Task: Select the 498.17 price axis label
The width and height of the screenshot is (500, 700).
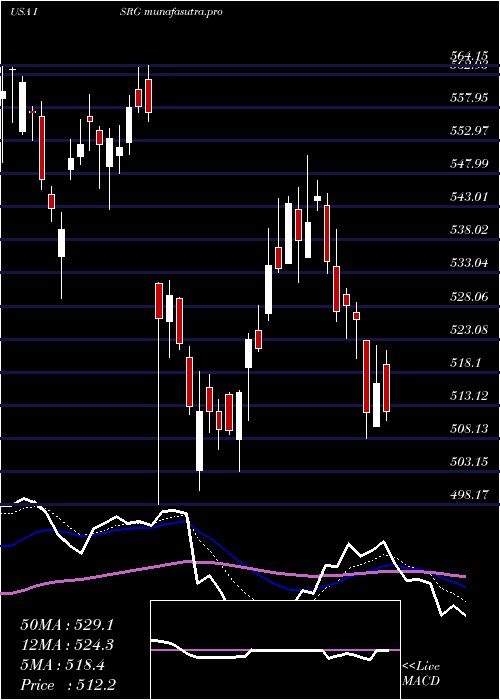Action: (469, 495)
